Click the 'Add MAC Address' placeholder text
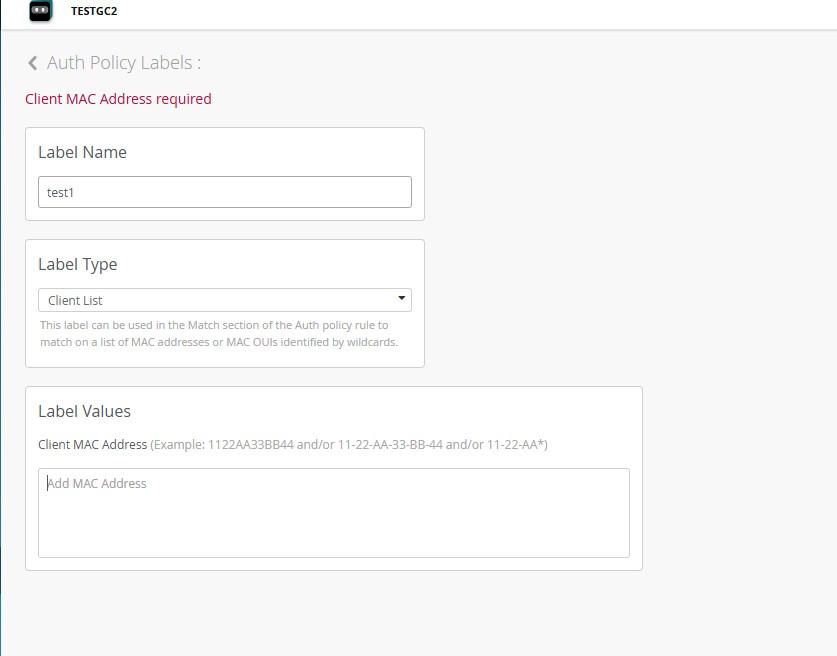This screenshot has width=837, height=656. pyautogui.click(x=97, y=484)
